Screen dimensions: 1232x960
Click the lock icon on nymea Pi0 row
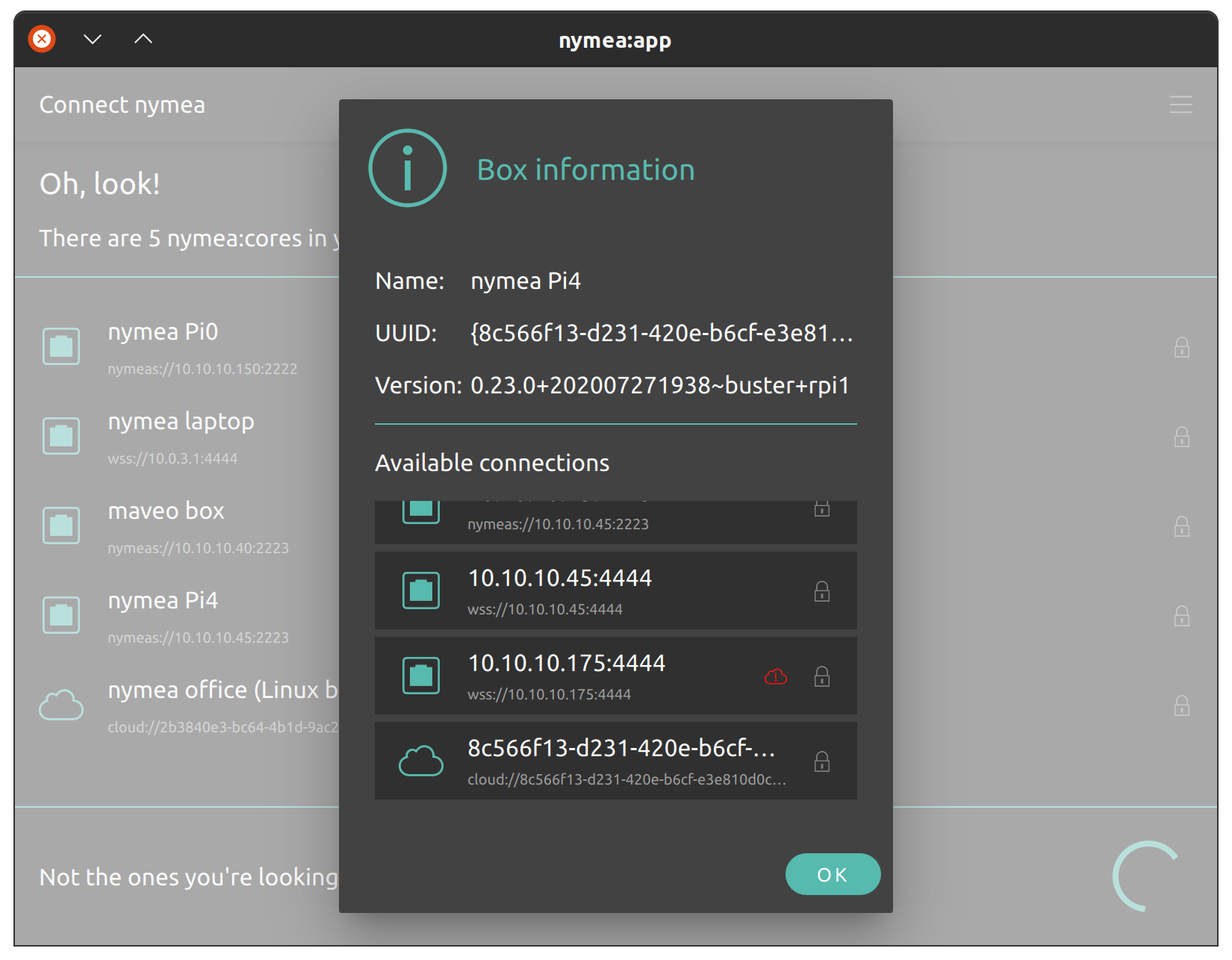(x=1182, y=347)
